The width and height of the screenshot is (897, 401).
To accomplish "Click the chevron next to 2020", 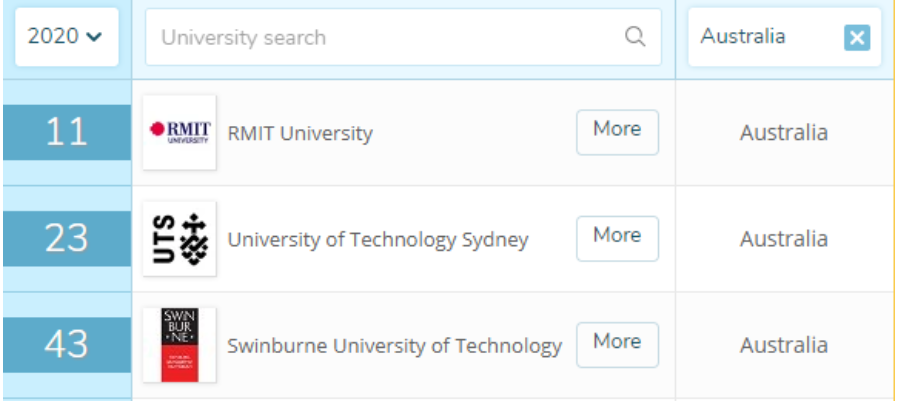I will tap(94, 37).
